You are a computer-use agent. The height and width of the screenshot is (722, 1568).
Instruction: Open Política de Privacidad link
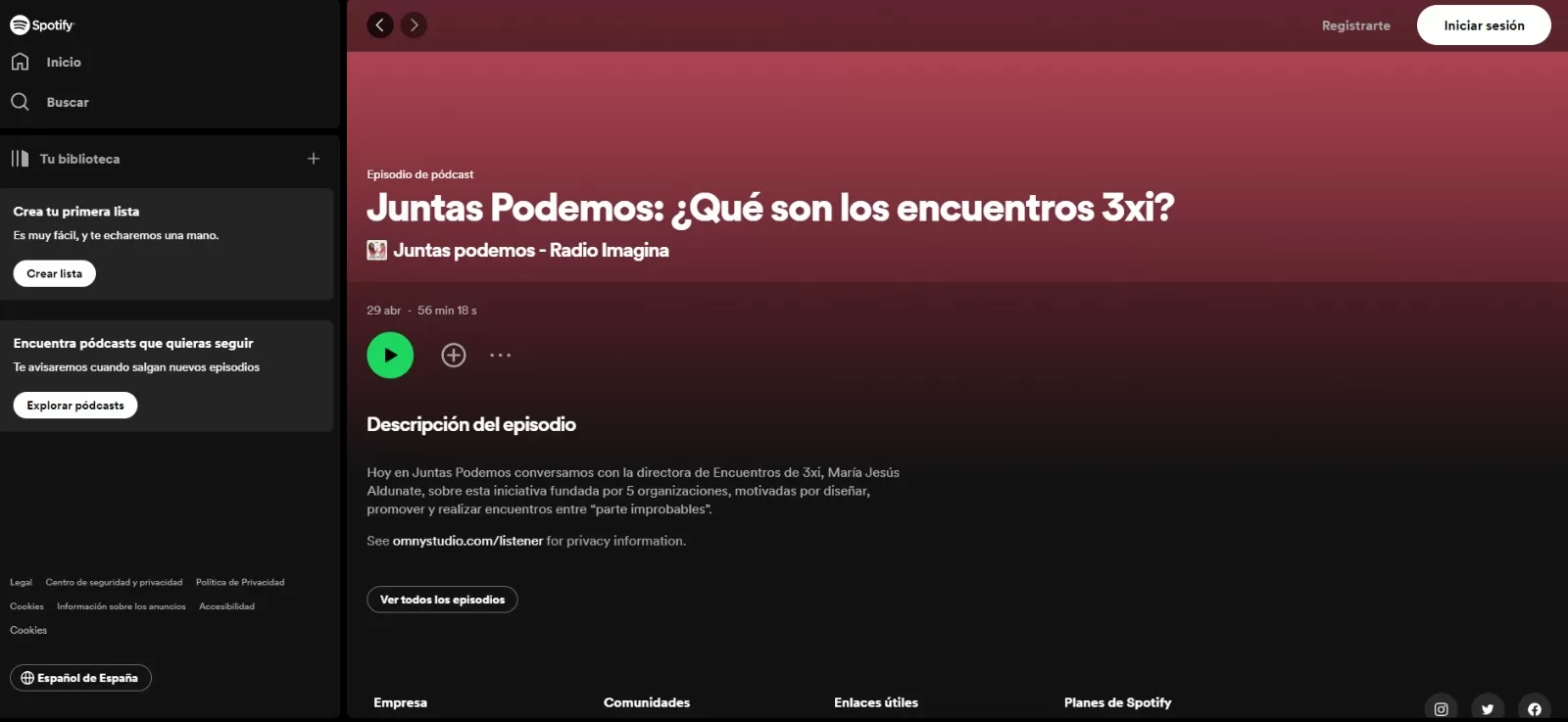click(x=240, y=582)
